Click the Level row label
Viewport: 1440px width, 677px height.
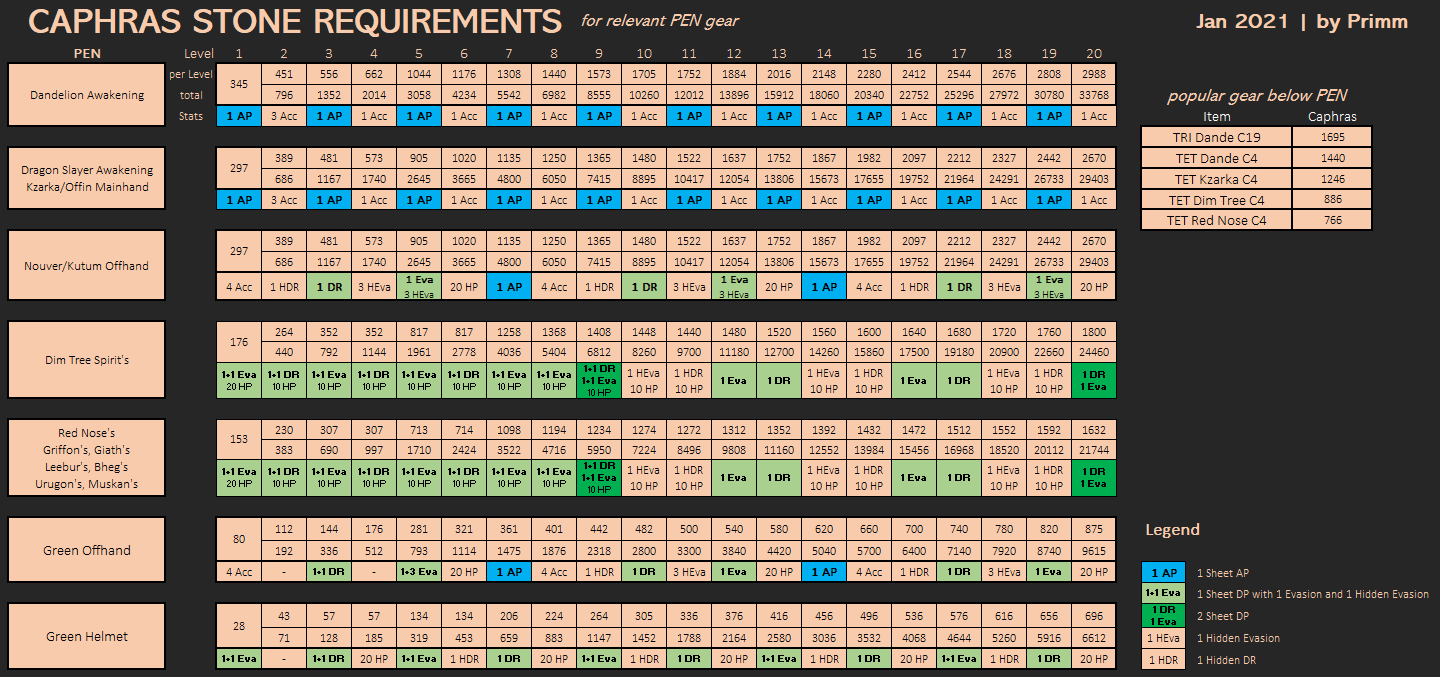pyautogui.click(x=198, y=53)
